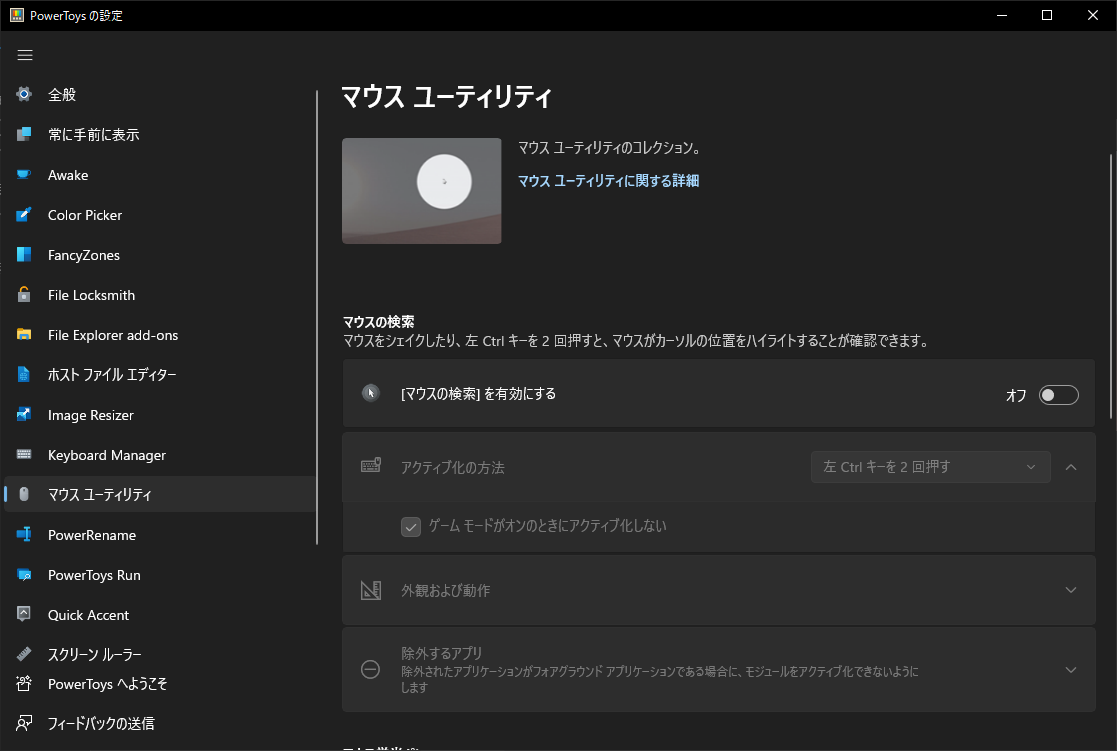The height and width of the screenshot is (751, 1117).
Task: Click the Mouse Utilities (マウス ユーティリティ) mouse icon
Action: (x=24, y=494)
